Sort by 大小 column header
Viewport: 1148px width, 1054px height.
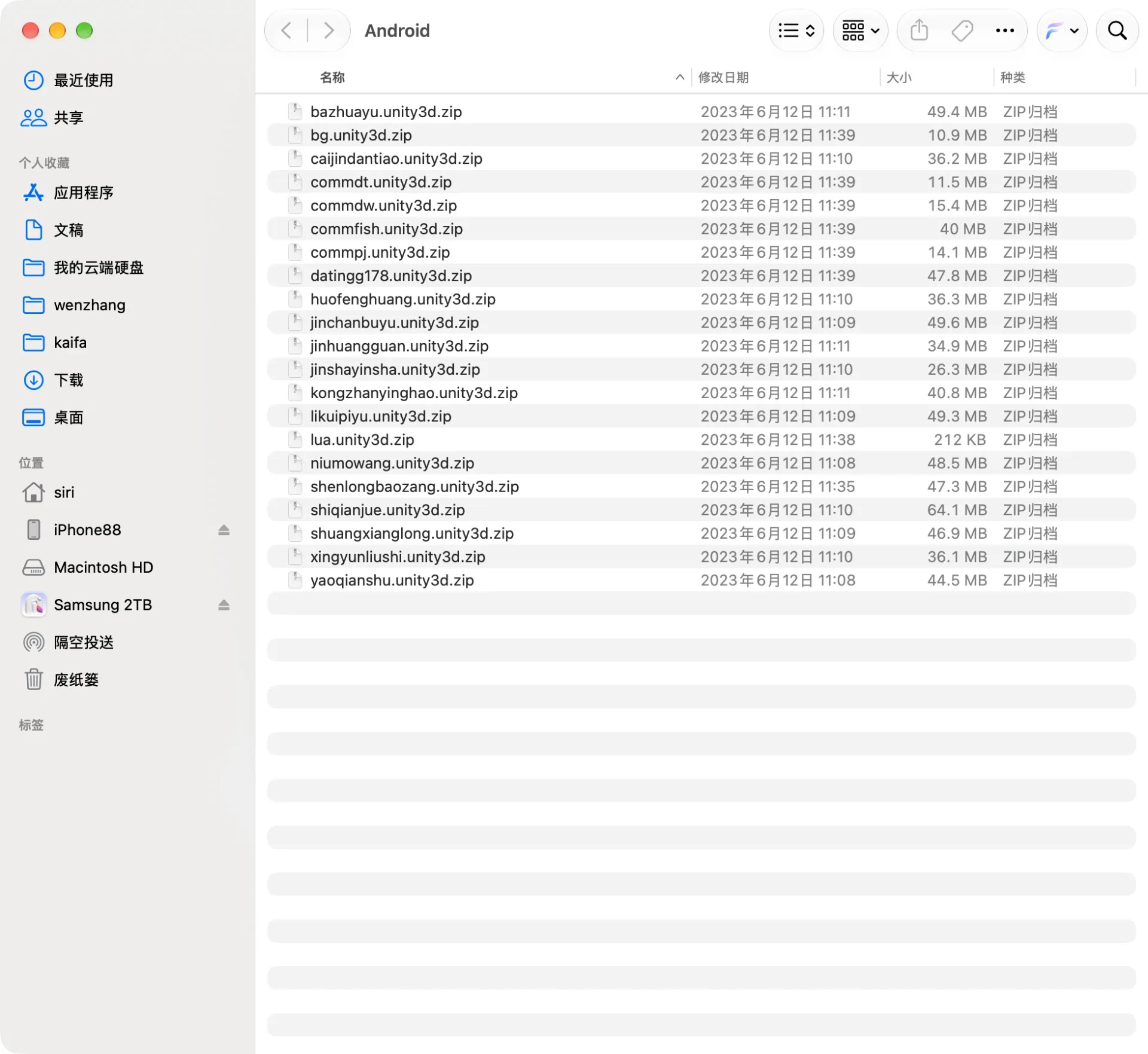click(x=899, y=78)
